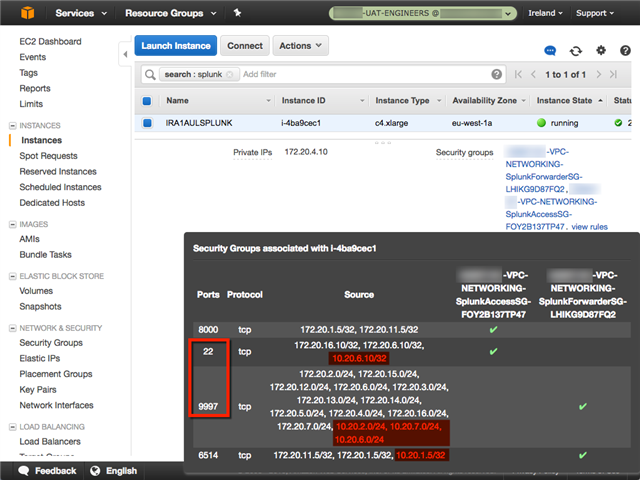Click the globe language icon in footer
This screenshot has width=640, height=480.
point(95,471)
